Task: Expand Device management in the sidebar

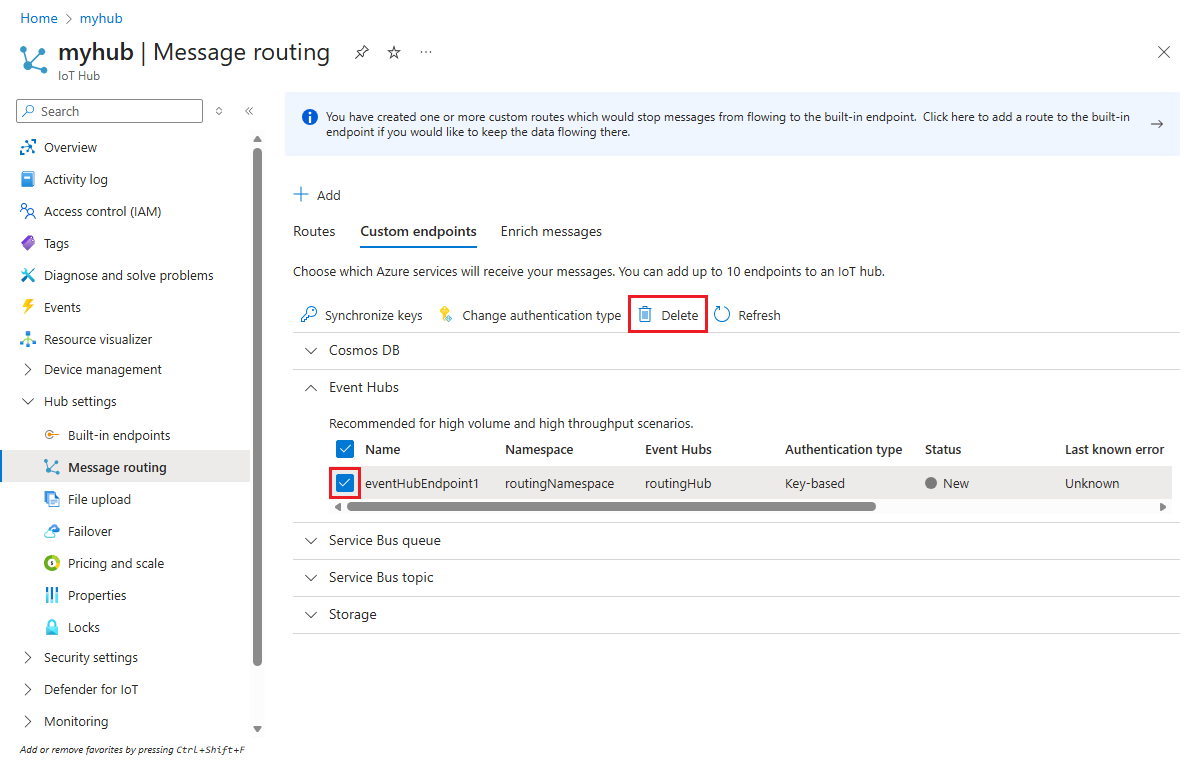Action: [28, 369]
